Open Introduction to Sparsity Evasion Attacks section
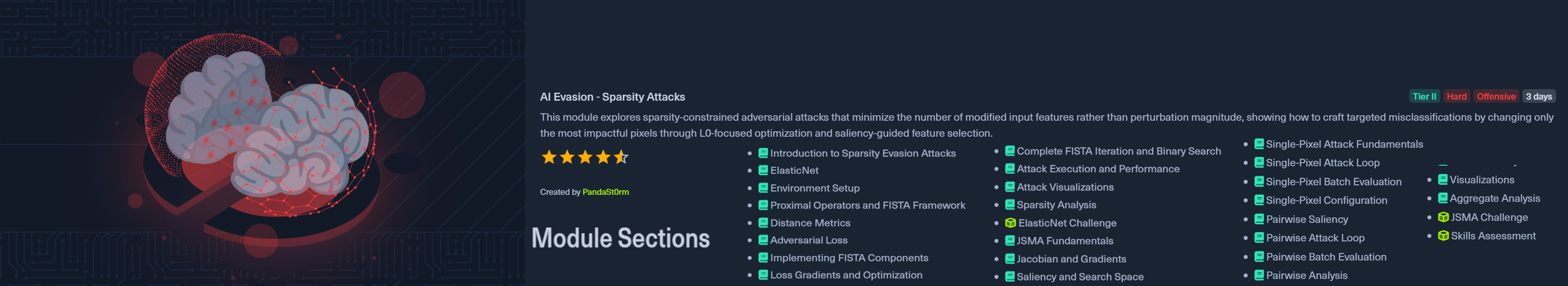 pos(862,154)
